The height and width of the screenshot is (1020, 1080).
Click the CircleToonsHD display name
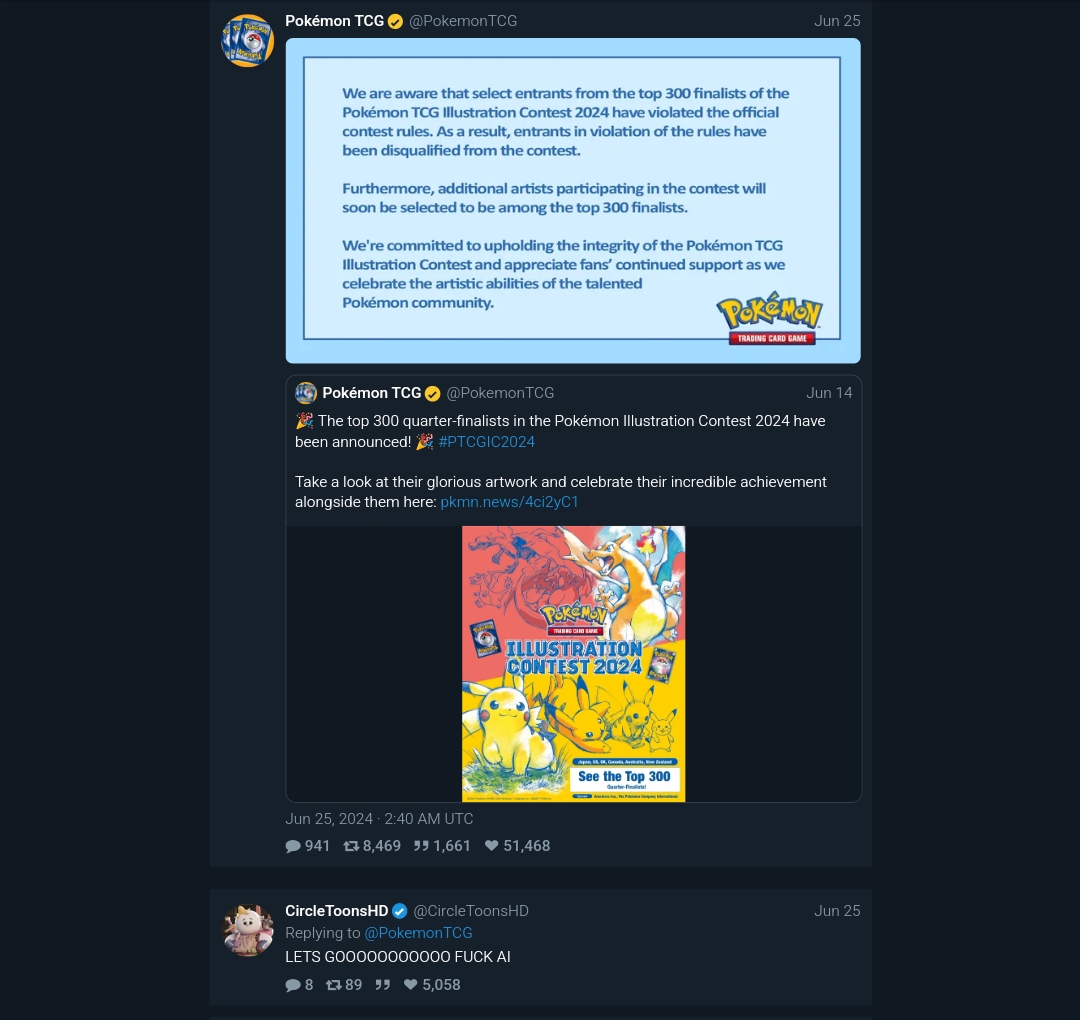pyautogui.click(x=337, y=910)
